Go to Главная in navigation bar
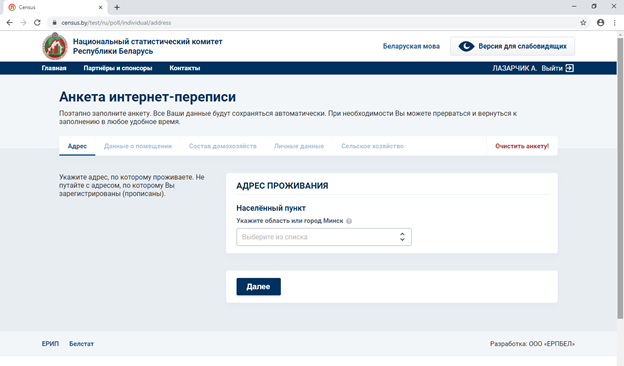The height and width of the screenshot is (366, 624). click(54, 68)
